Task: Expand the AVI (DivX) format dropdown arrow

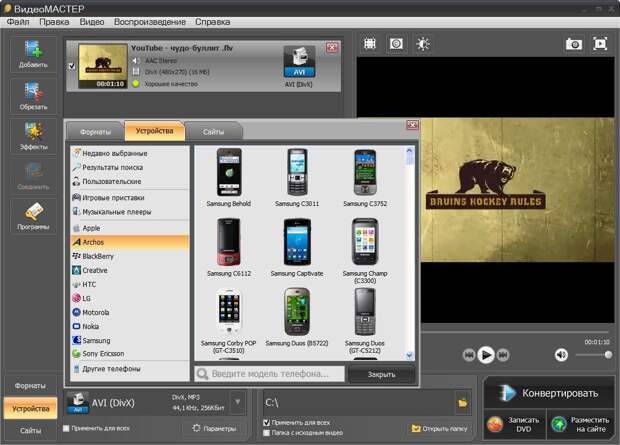Action: pos(237,402)
